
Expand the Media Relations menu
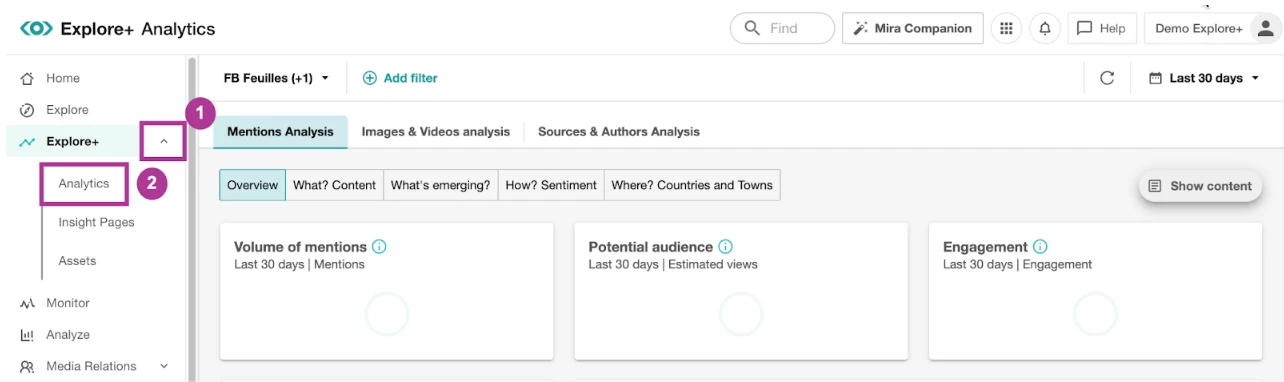(x=164, y=366)
